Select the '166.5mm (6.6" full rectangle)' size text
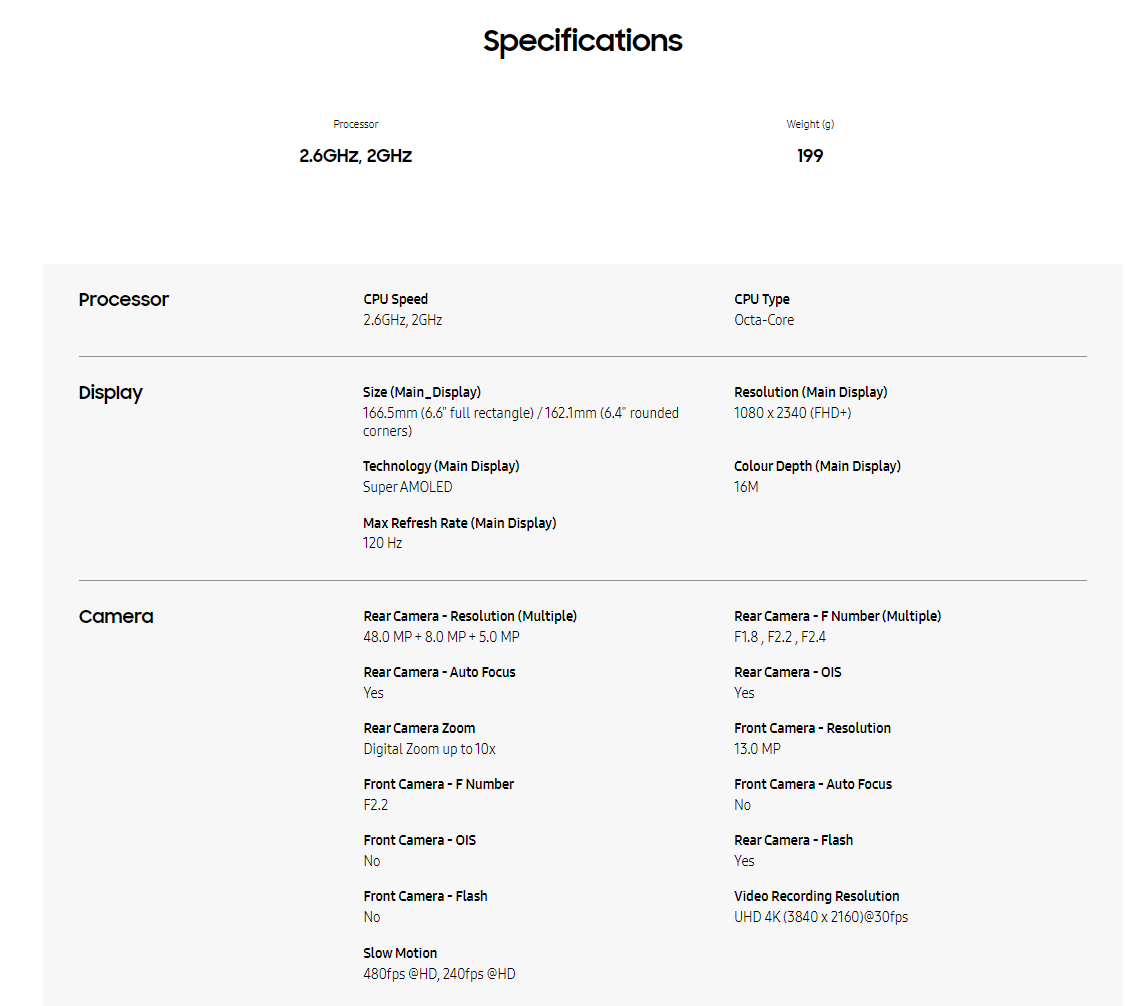1148x1006 pixels. click(448, 413)
